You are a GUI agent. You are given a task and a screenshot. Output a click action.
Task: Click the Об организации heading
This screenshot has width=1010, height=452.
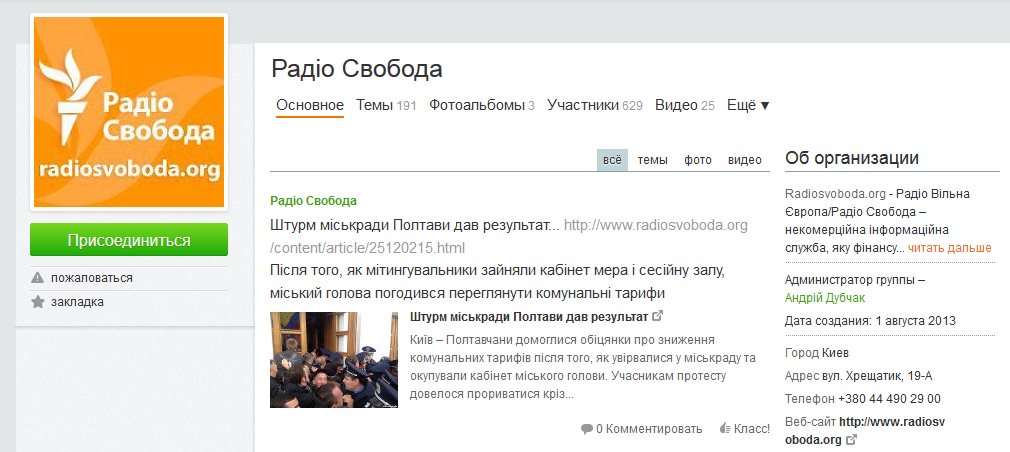click(x=852, y=158)
